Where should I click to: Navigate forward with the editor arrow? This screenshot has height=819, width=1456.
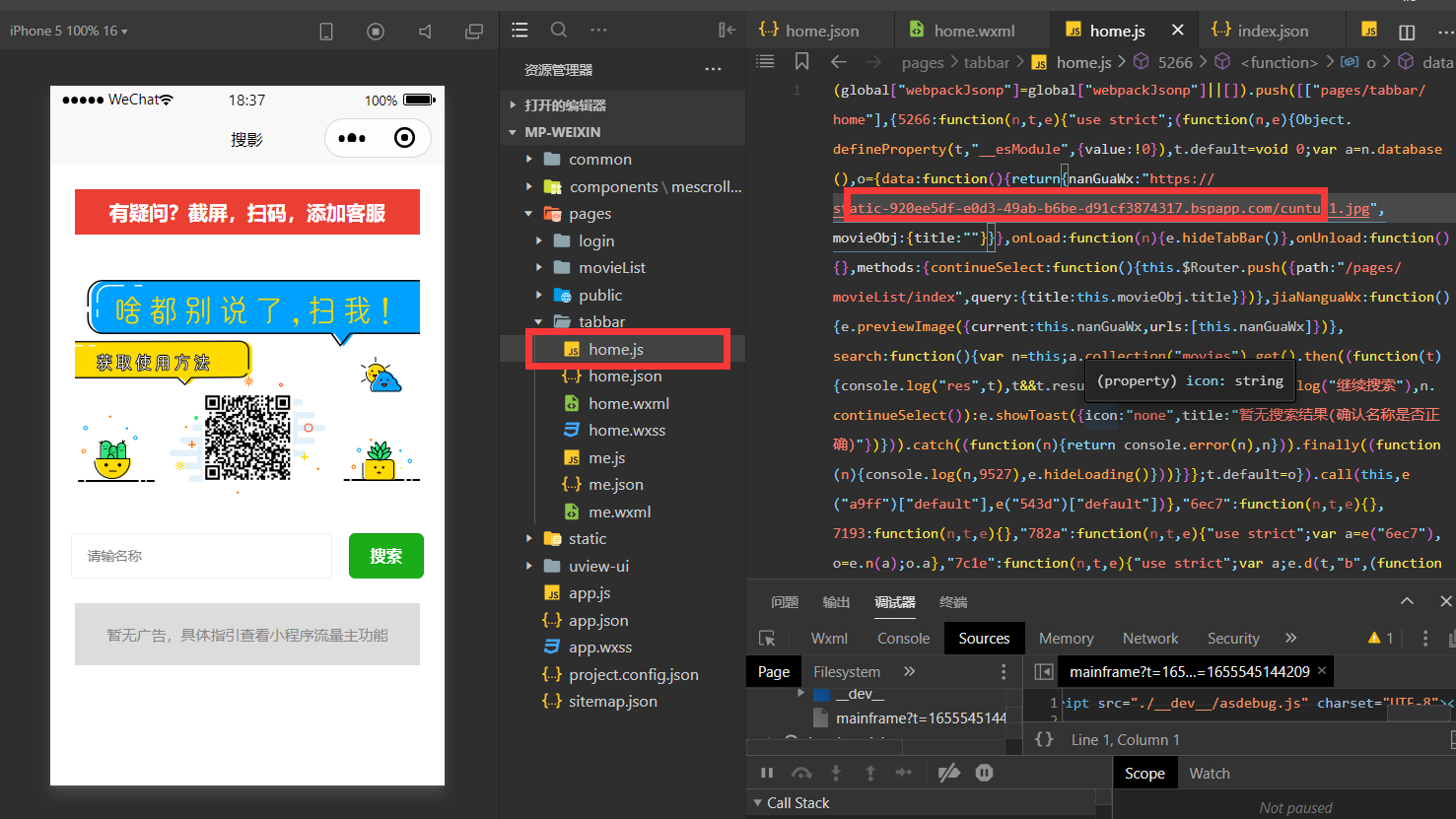(873, 62)
